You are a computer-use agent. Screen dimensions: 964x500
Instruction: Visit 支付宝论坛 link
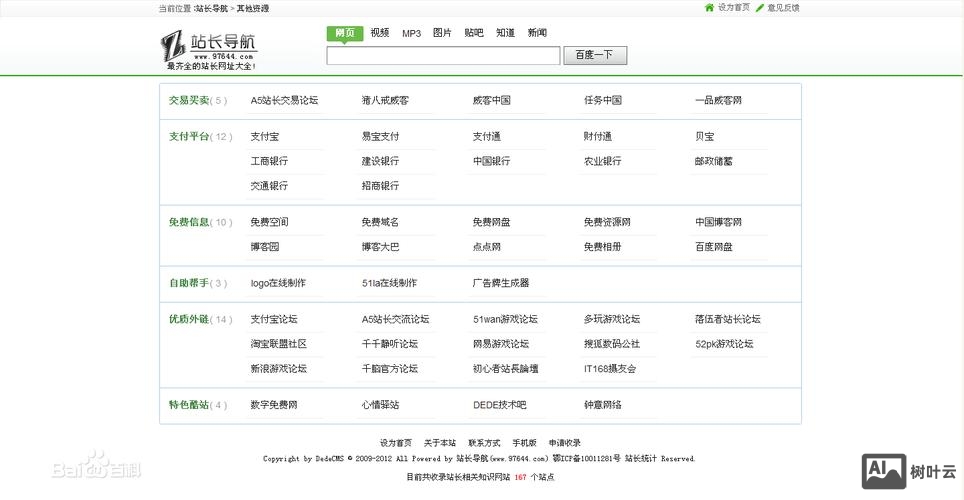tap(274, 319)
